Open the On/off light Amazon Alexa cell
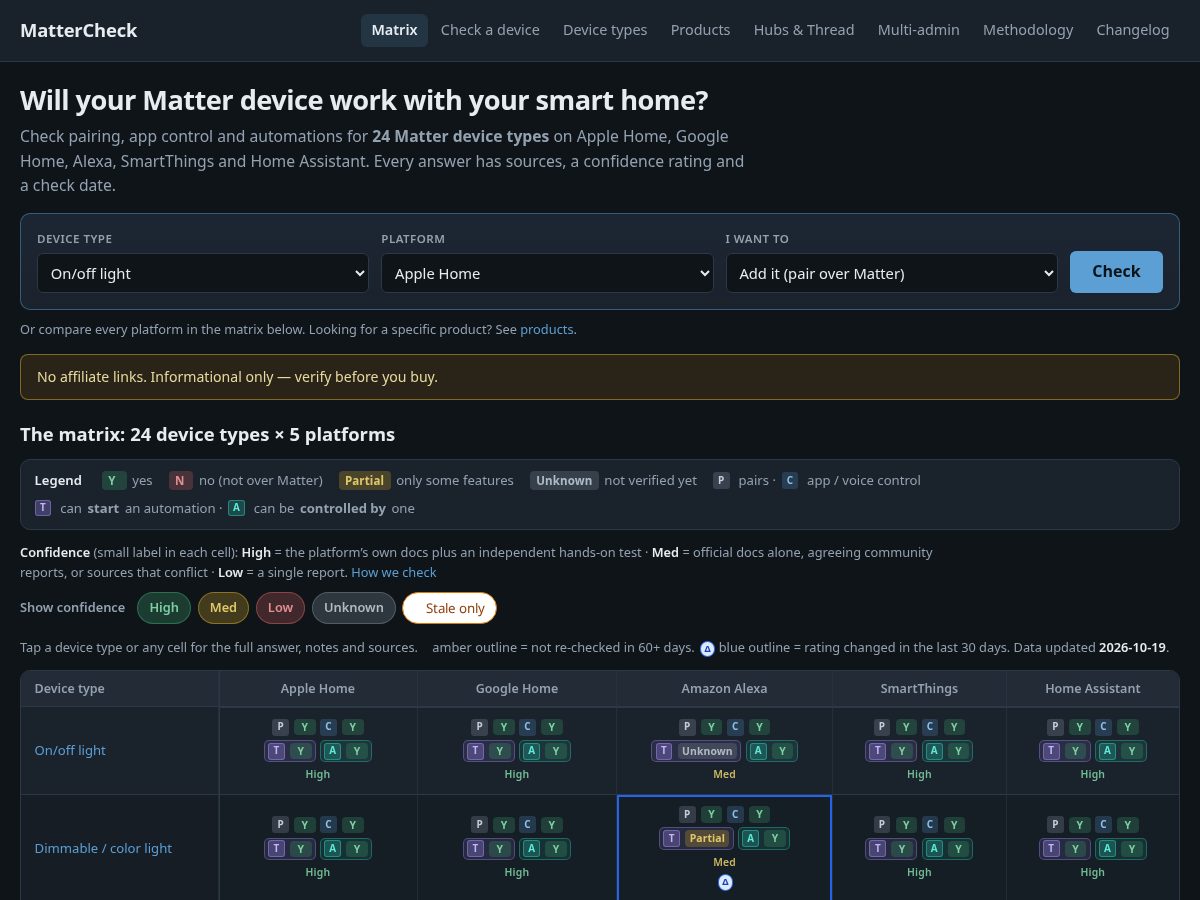This screenshot has width=1200, height=900. 724,750
